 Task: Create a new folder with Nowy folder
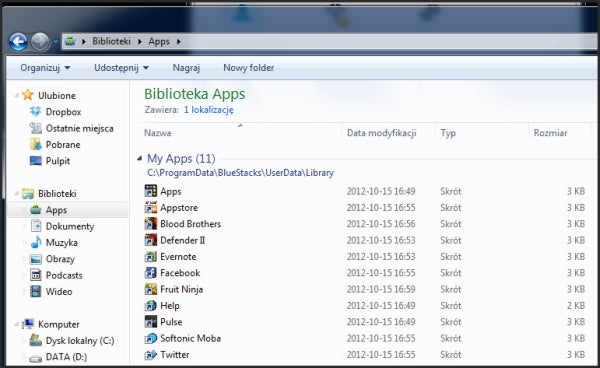point(248,68)
